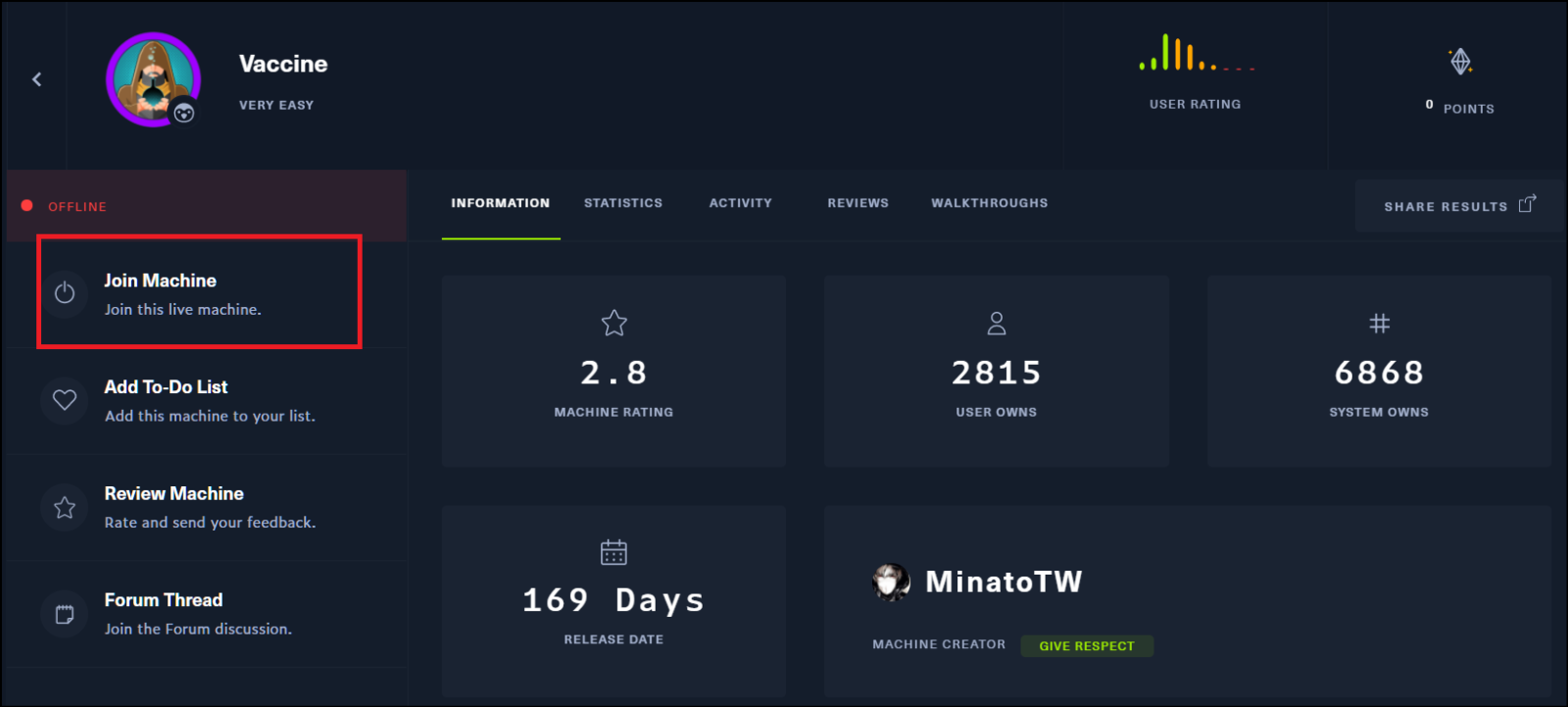Click the back arrow chevron

point(37,79)
